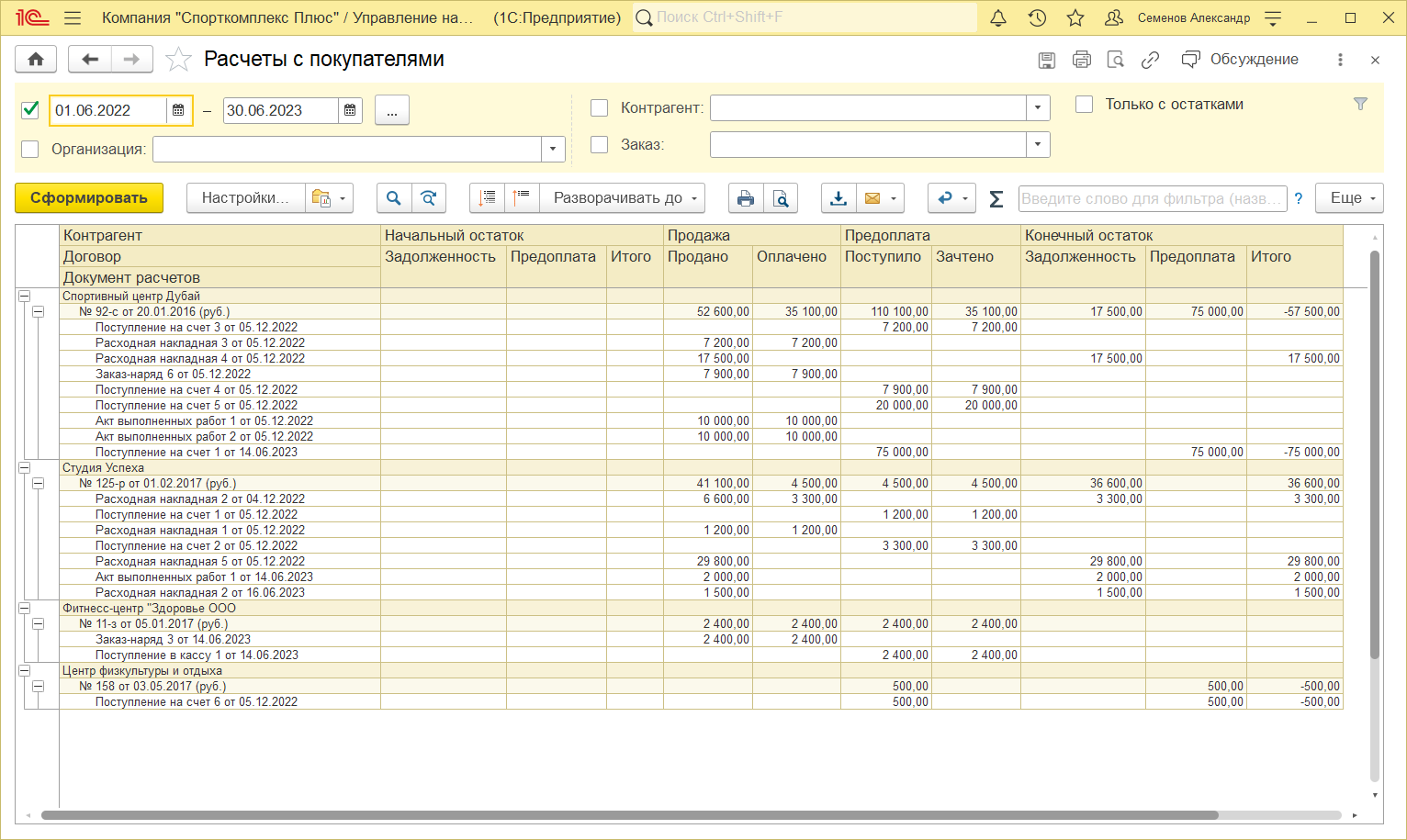This screenshot has height=840, width=1407.
Task: Click the global search field
Action: pyautogui.click(x=805, y=17)
